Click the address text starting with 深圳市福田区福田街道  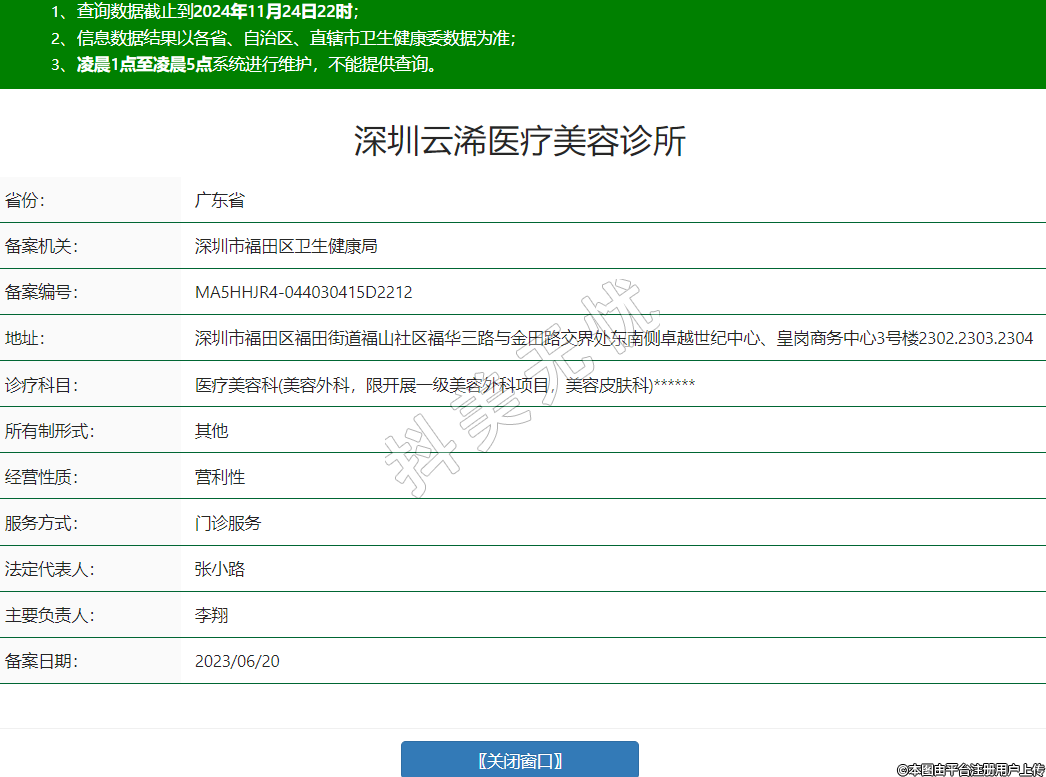coord(613,338)
